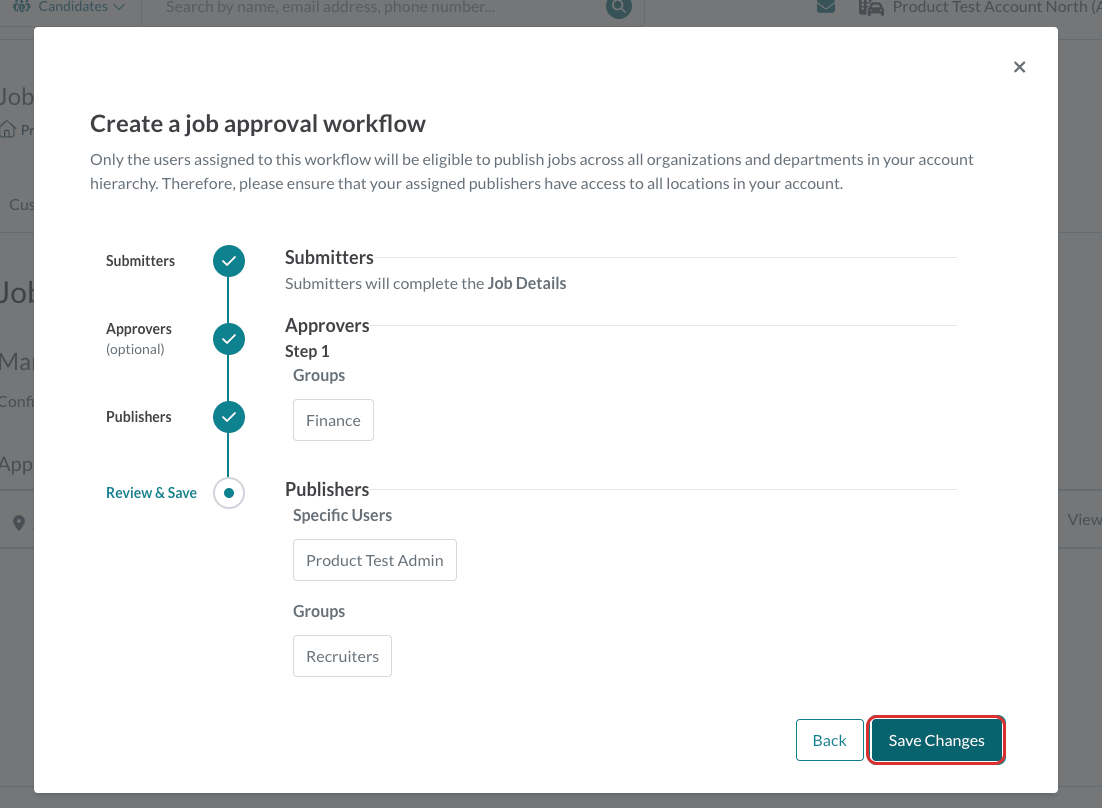Click the 'Create a job approval workflow' heading
This screenshot has height=808, width=1102.
258,124
